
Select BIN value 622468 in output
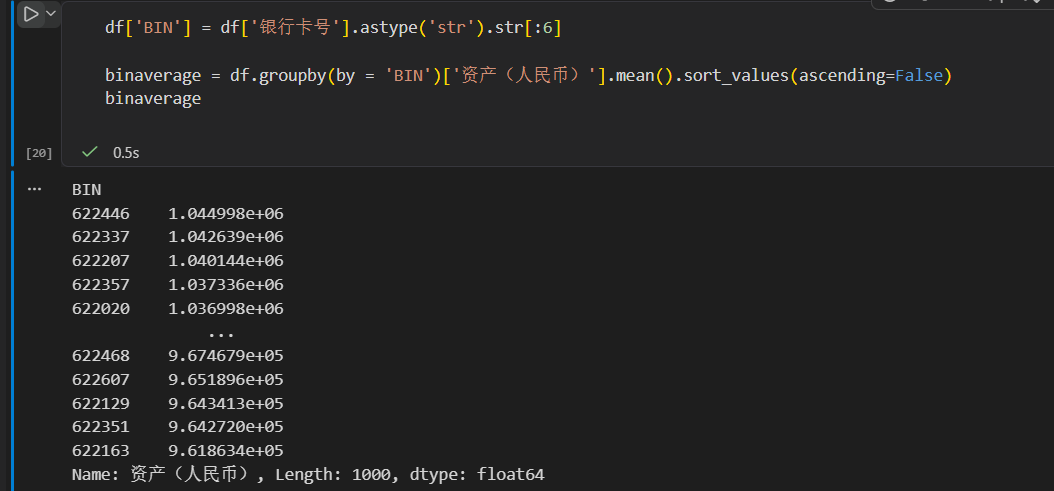101,356
